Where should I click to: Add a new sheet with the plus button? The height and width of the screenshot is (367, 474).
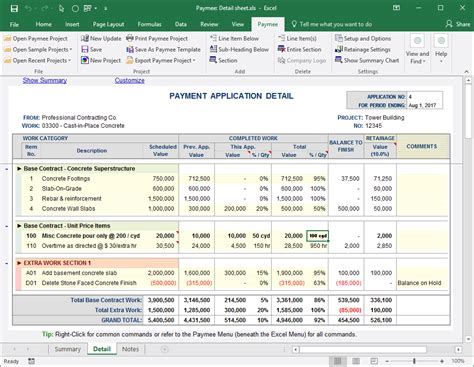[x=164, y=349]
